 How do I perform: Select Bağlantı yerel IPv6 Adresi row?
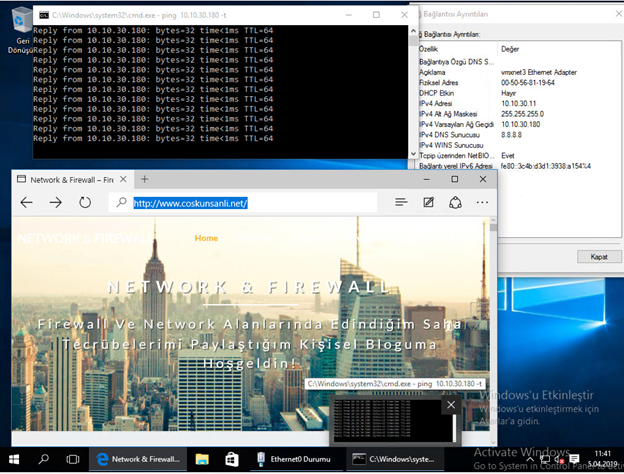(519, 166)
